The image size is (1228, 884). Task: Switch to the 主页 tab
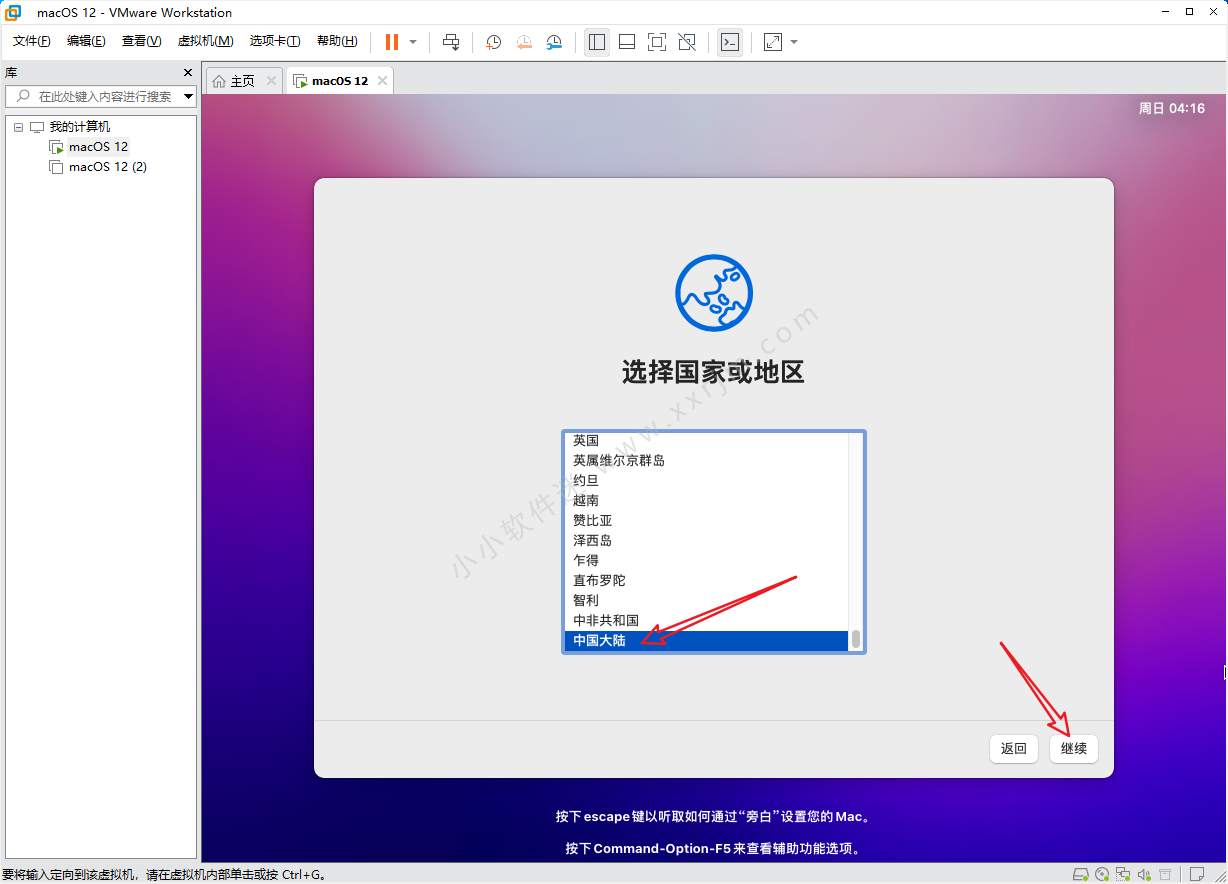[234, 81]
